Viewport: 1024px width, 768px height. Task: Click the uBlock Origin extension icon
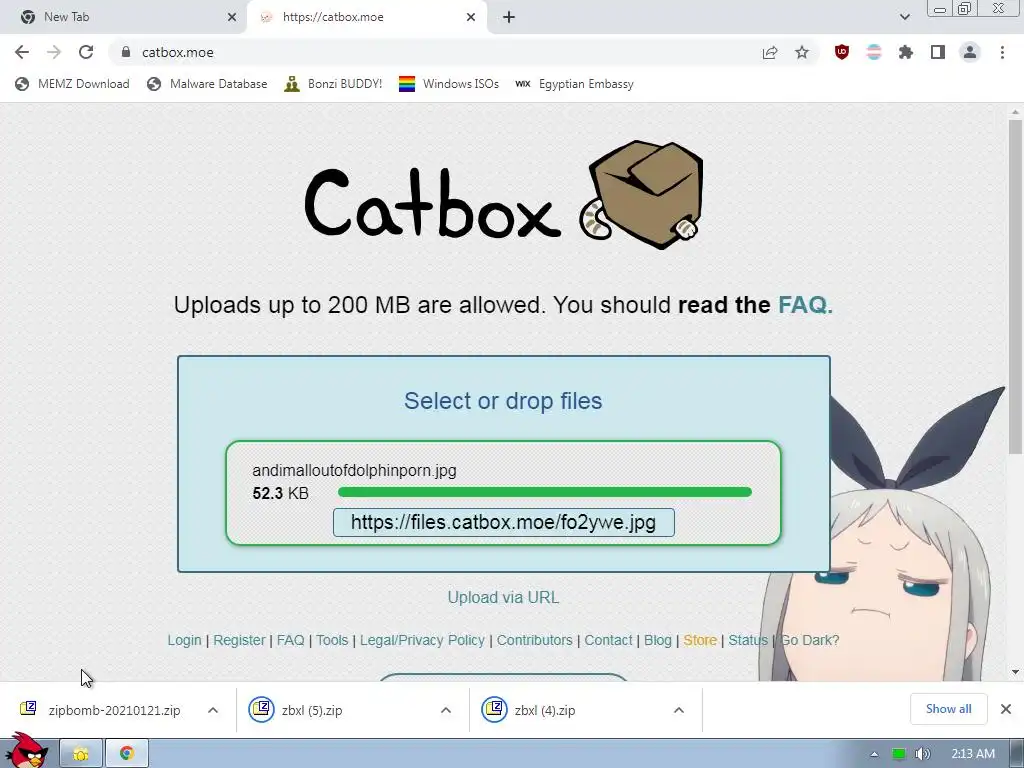pos(842,52)
